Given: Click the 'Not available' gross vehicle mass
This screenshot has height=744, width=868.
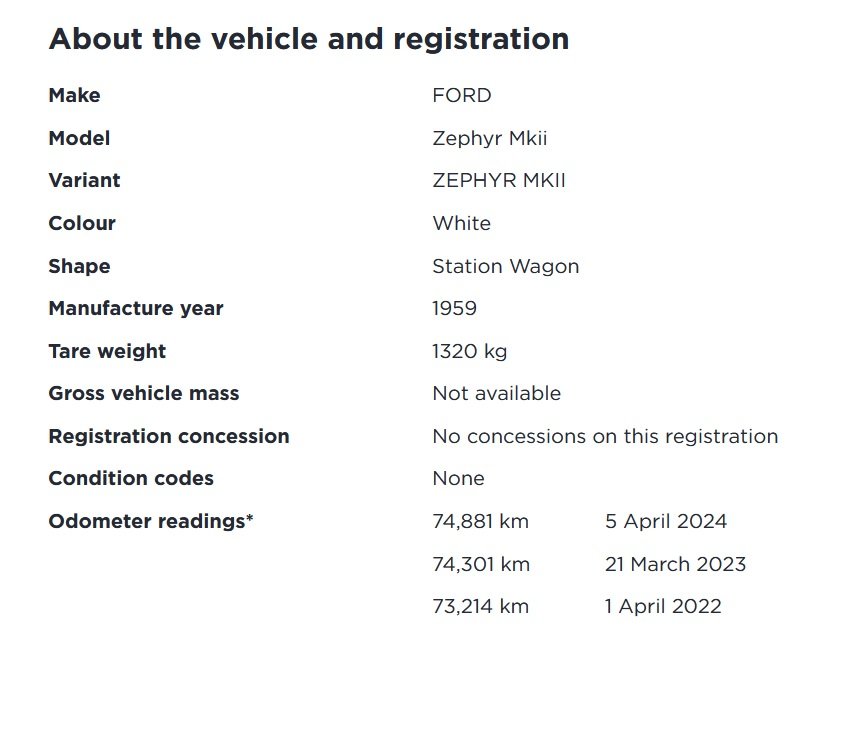Looking at the screenshot, I should tap(497, 394).
